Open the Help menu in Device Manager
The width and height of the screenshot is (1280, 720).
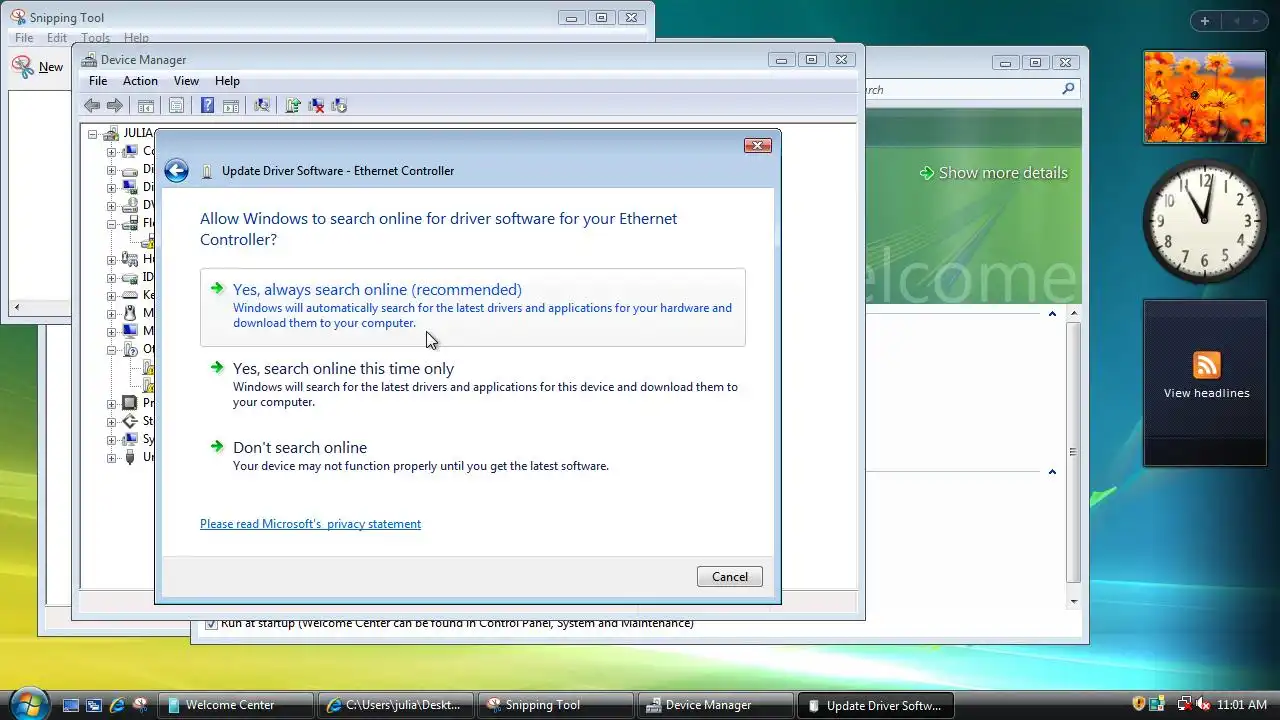point(227,81)
